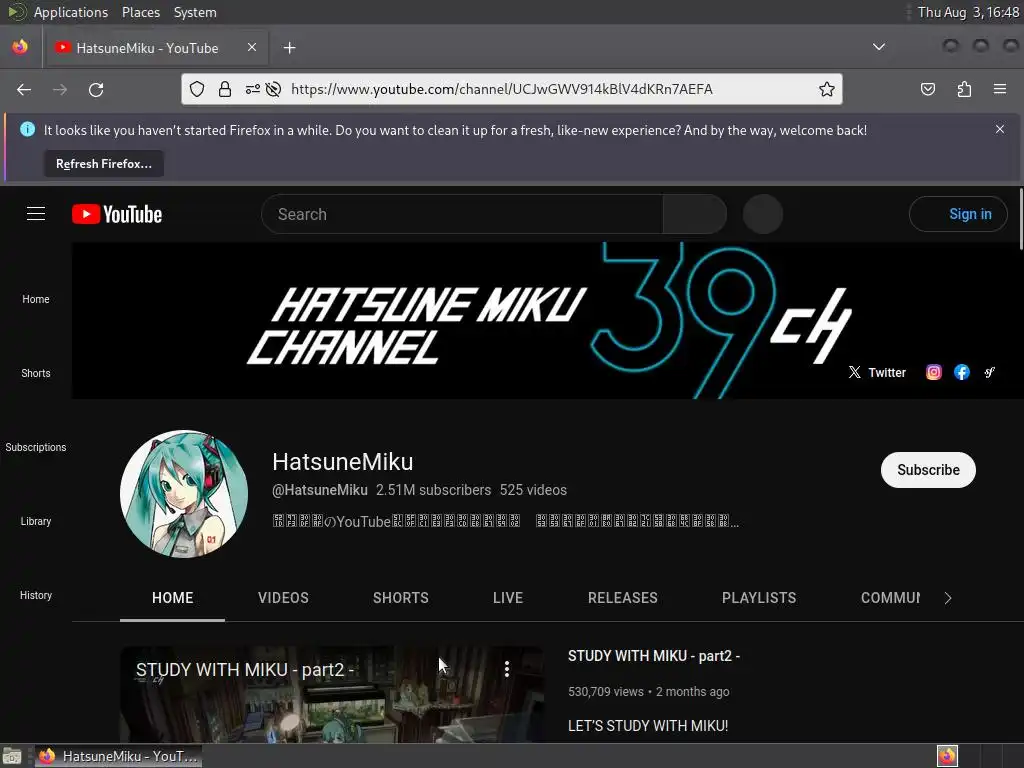Click the page vertical scrollbar thumb
1024x768 pixels.
[1020, 219]
